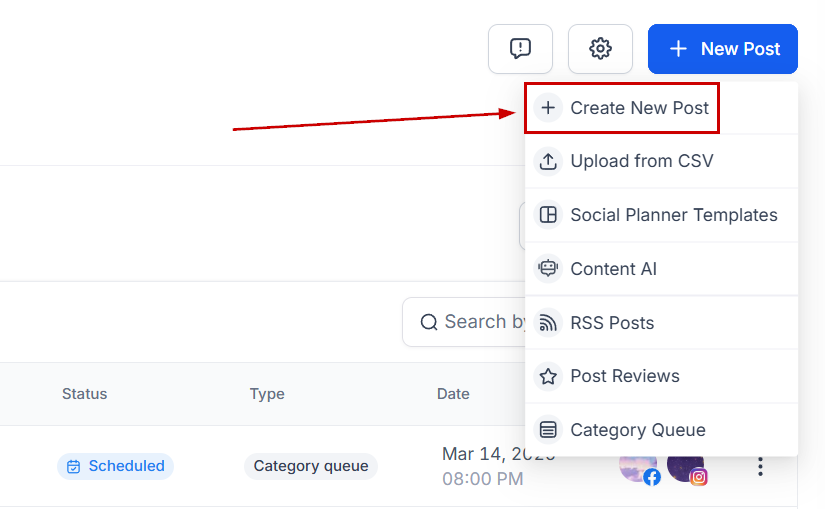The image size is (825, 509).
Task: Choose Upload from CSV option
Action: pos(641,161)
